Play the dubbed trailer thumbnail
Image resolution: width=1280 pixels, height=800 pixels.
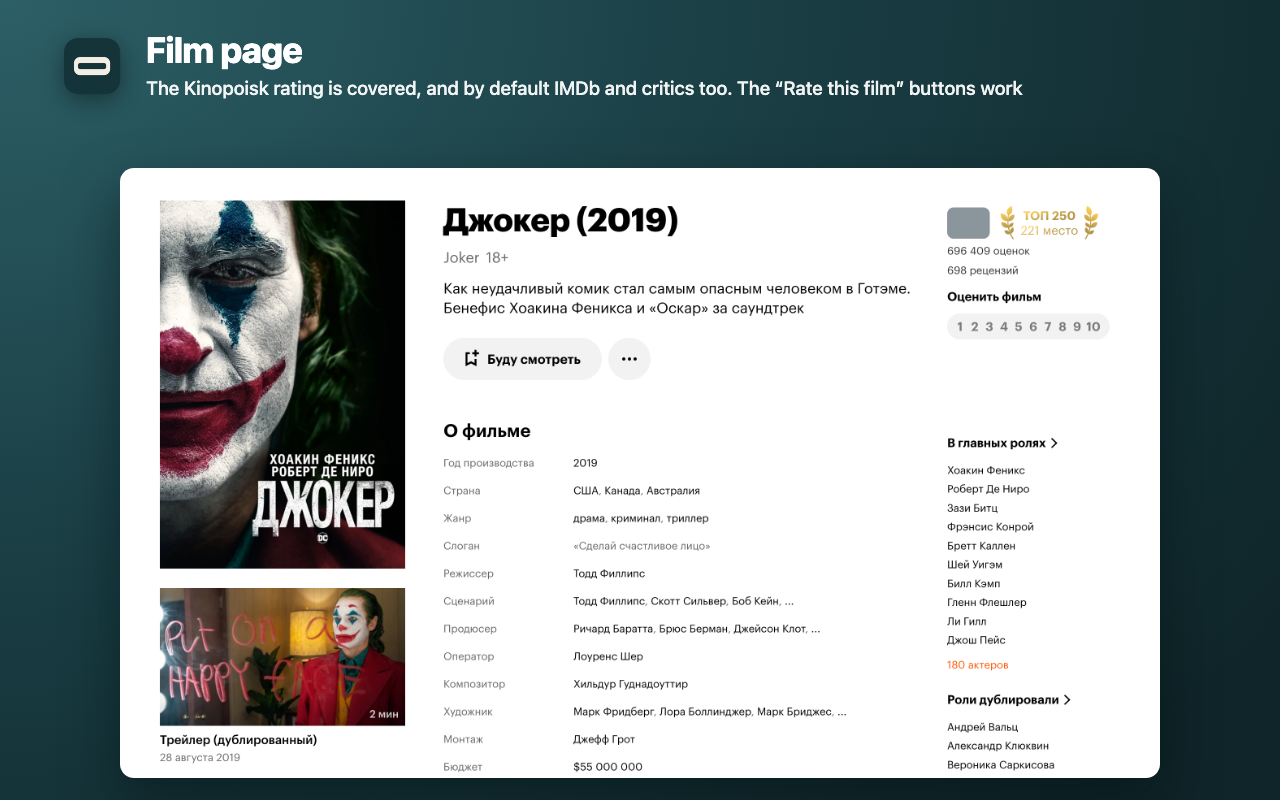click(282, 657)
